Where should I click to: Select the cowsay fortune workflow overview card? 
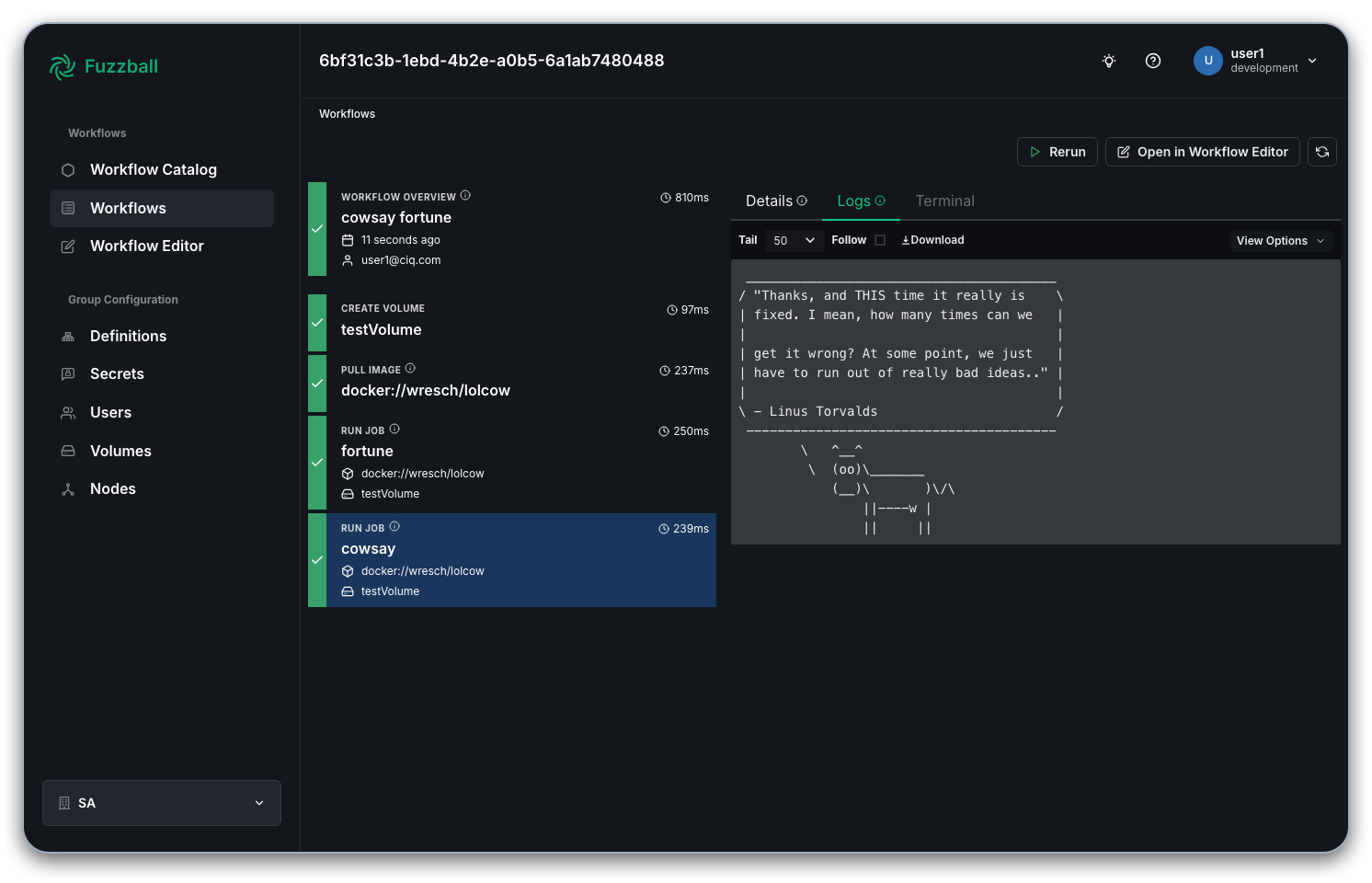point(512,229)
